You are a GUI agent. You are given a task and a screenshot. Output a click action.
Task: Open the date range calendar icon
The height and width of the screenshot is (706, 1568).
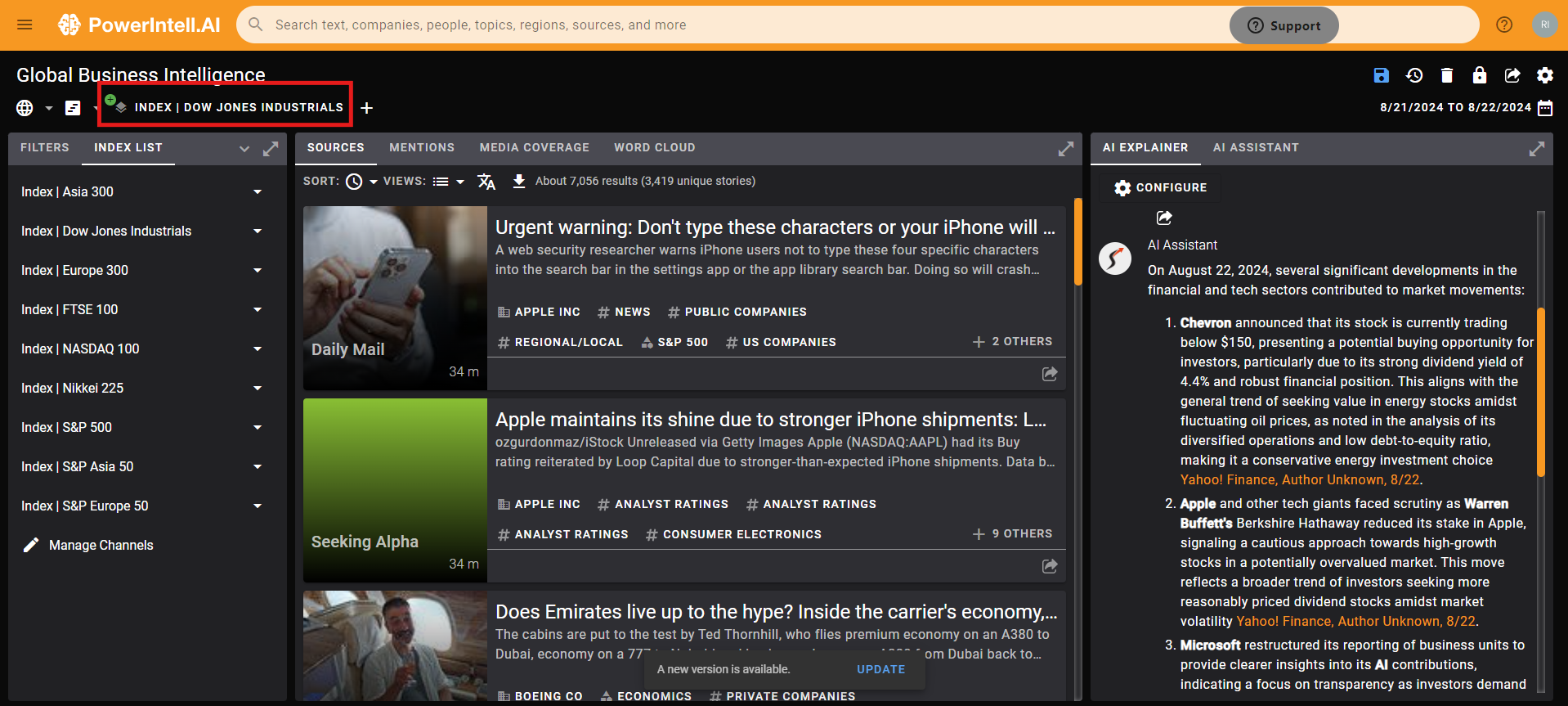point(1545,108)
